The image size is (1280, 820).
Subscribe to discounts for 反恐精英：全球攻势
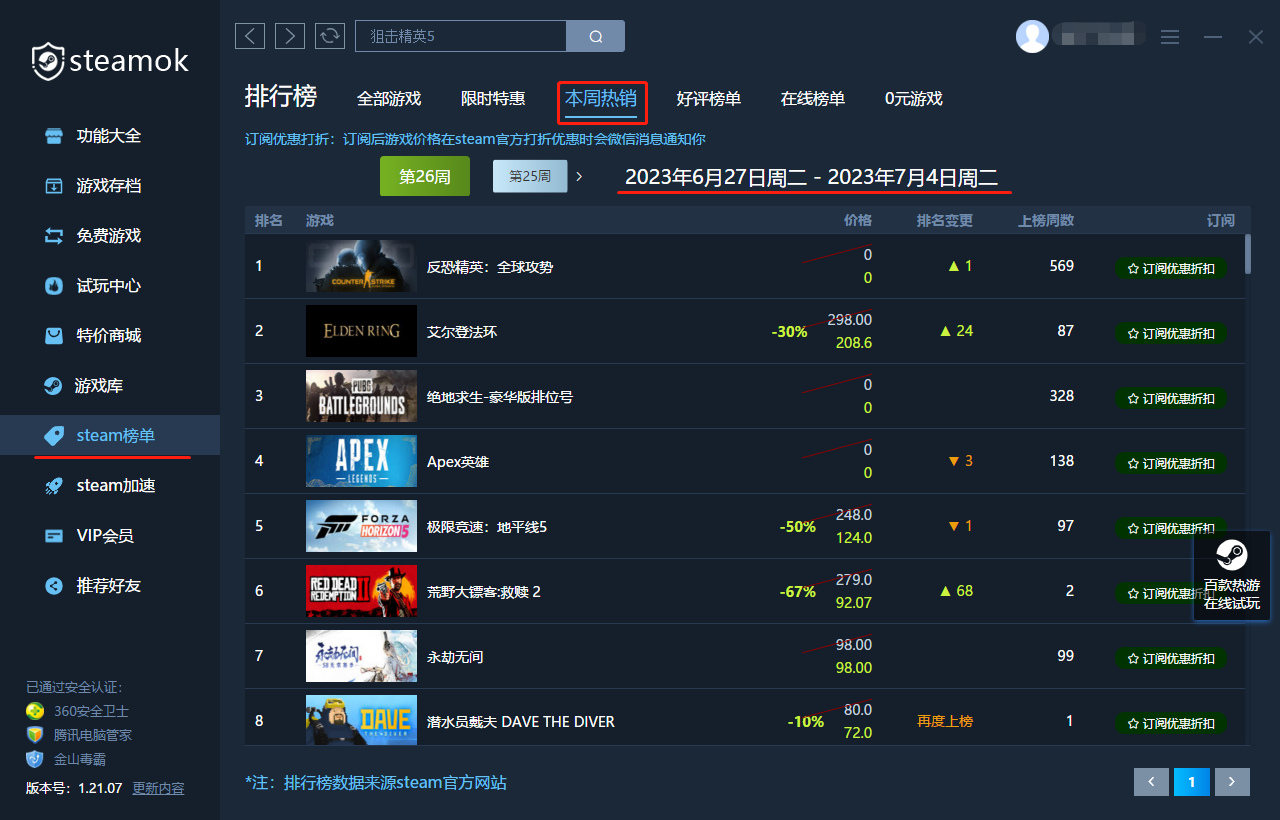[x=1172, y=268]
